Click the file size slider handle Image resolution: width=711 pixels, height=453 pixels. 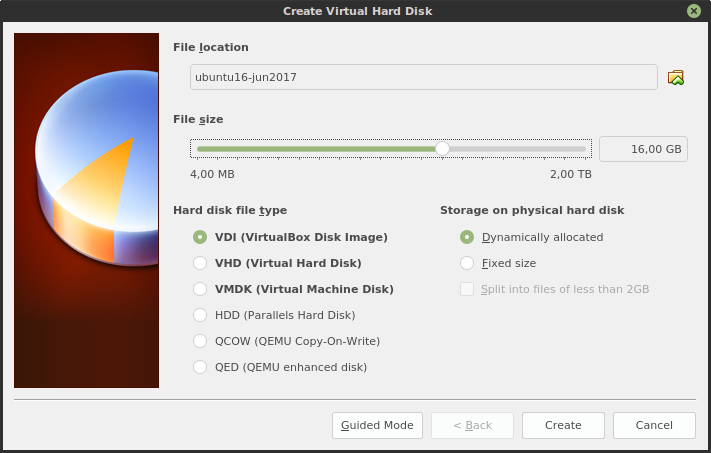[442, 149]
